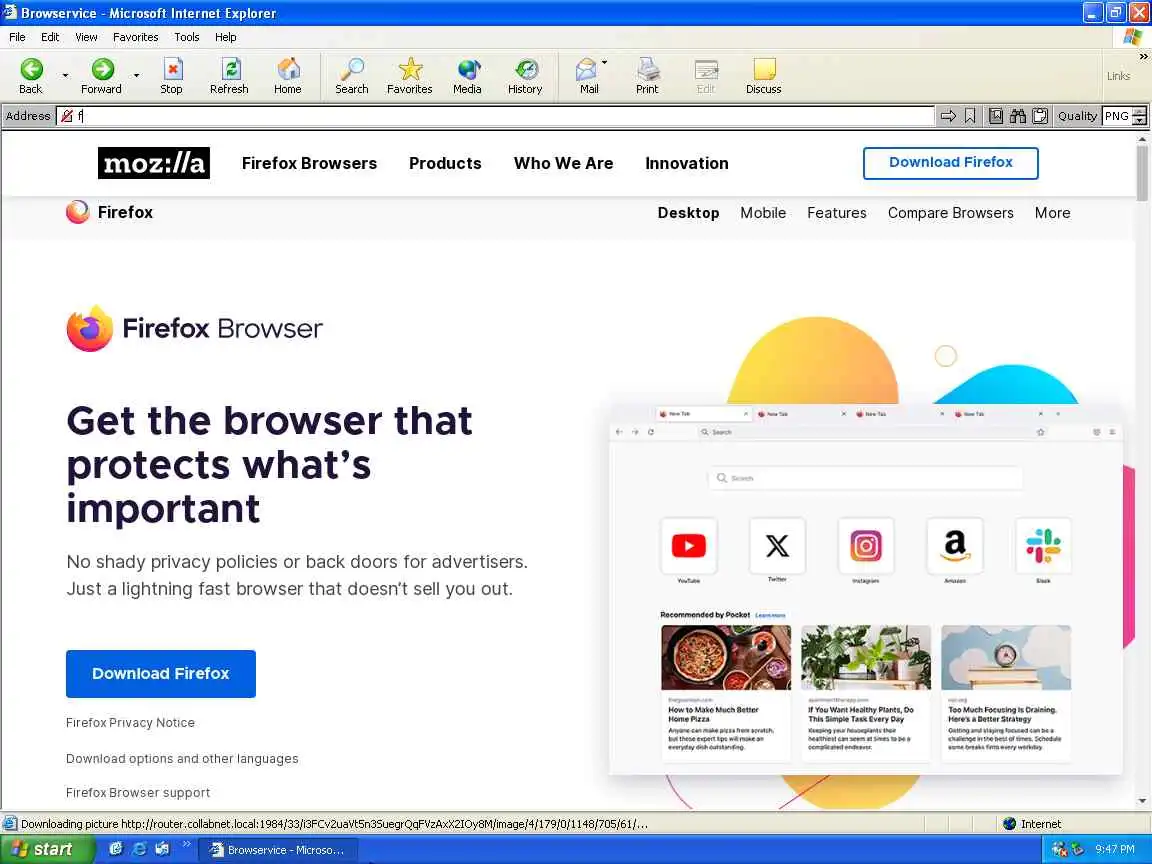The height and width of the screenshot is (864, 1152).
Task: Open the View menu
Action: [x=86, y=37]
